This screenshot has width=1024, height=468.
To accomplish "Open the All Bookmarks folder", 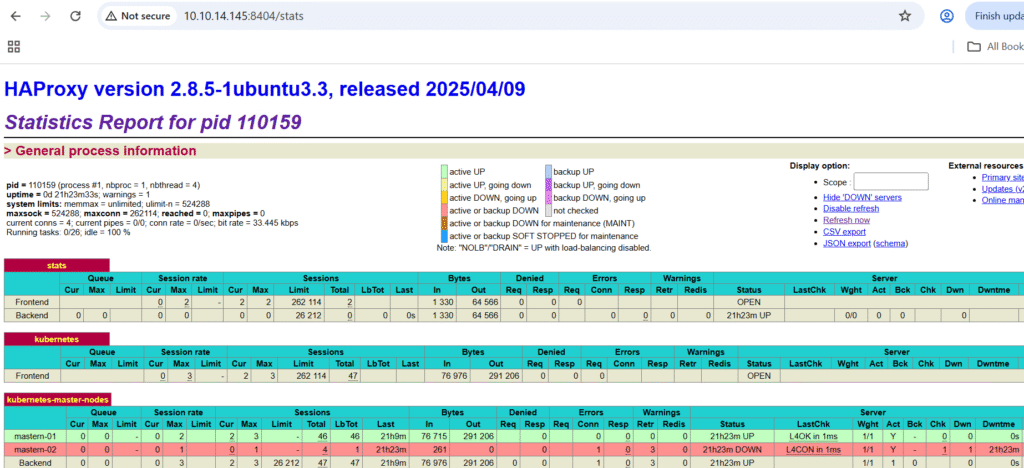I will [x=995, y=46].
